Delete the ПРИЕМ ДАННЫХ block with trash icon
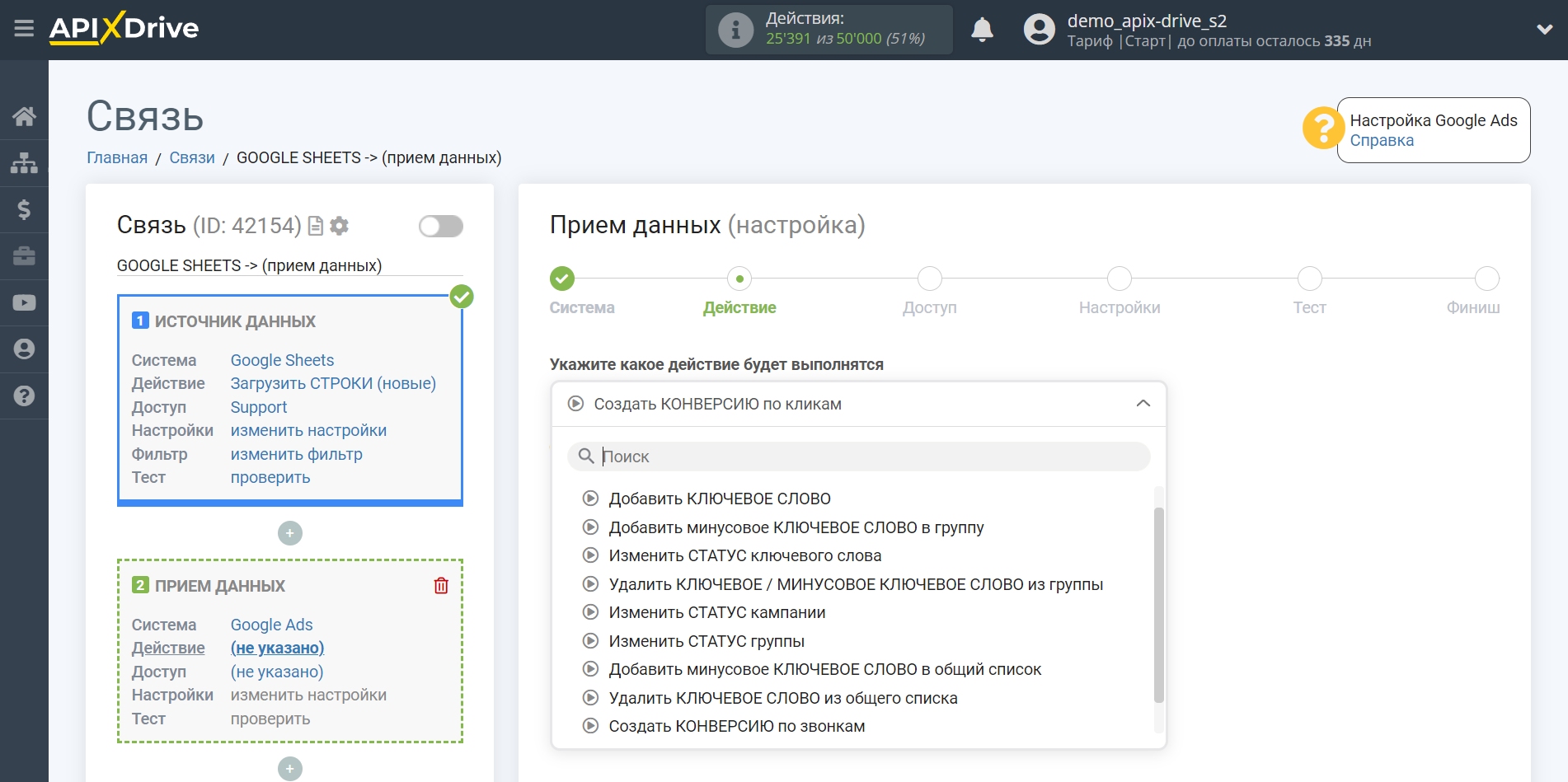 click(441, 586)
